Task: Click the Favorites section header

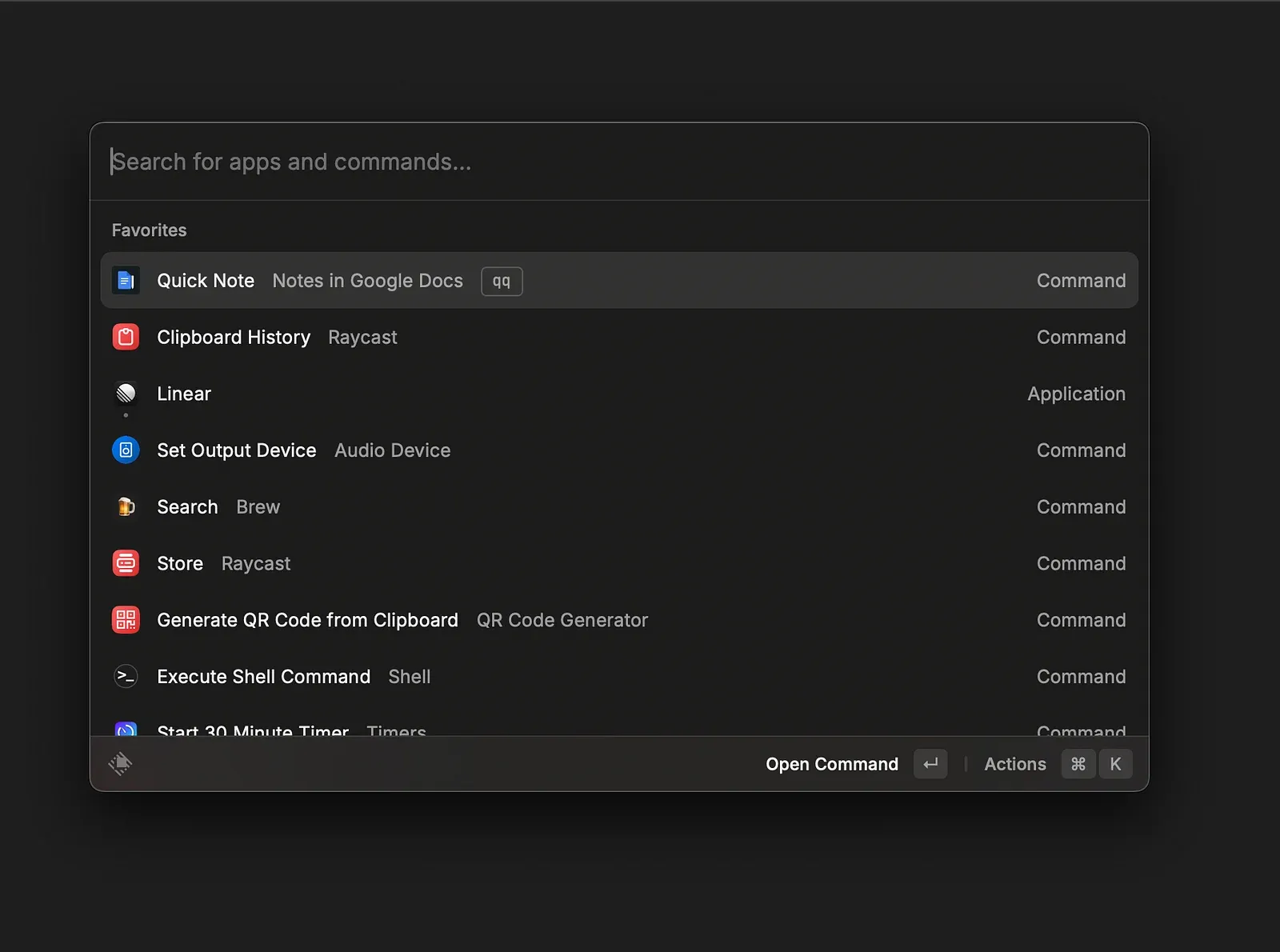Action: 149,230
